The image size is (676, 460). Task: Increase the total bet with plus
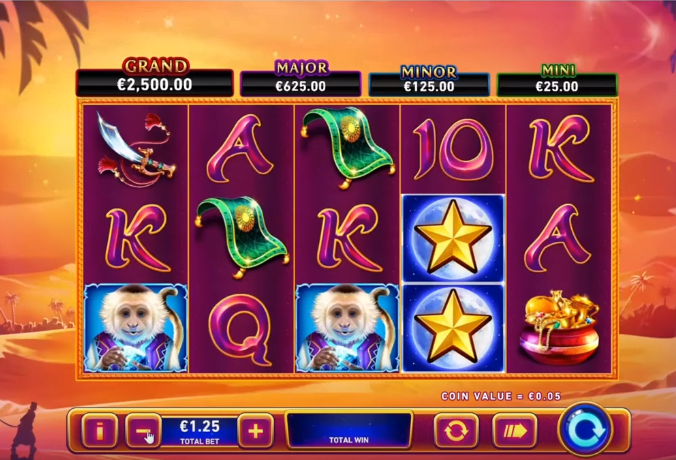point(256,431)
